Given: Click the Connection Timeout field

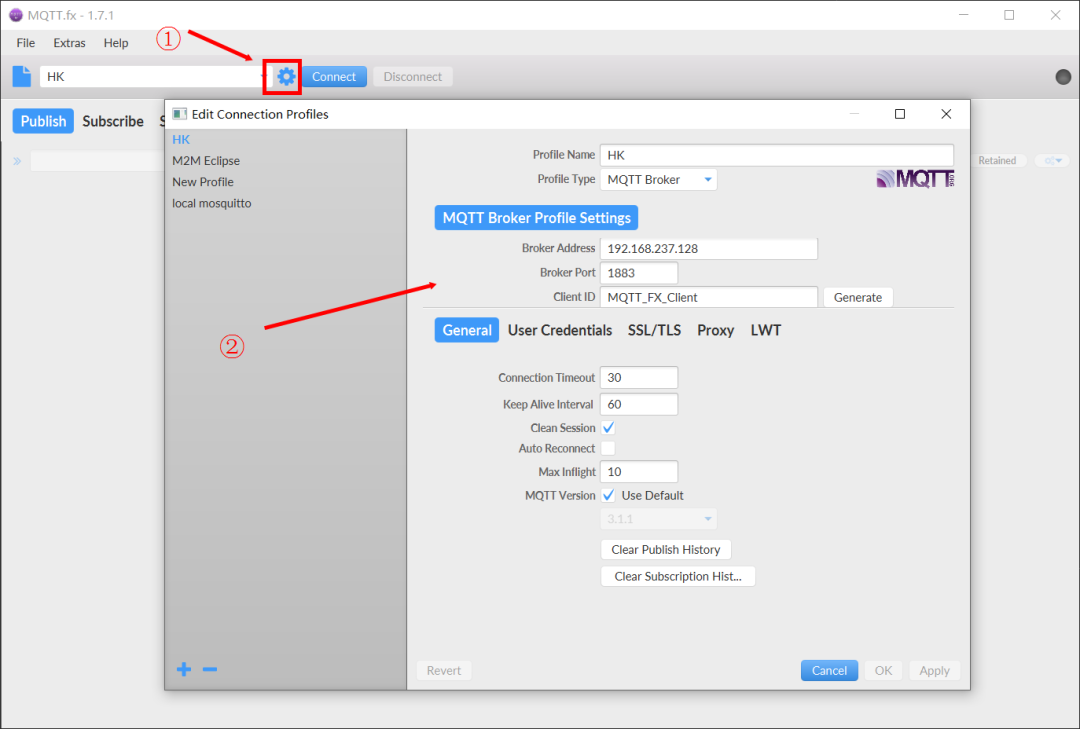Looking at the screenshot, I should point(639,378).
